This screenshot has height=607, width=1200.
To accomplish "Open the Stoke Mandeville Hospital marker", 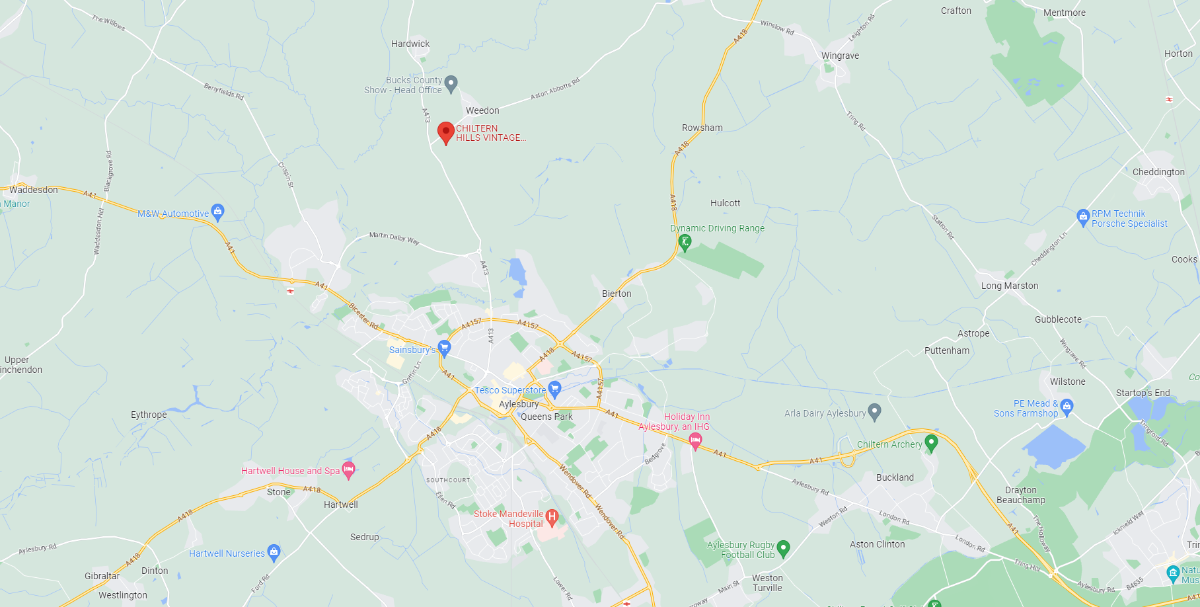I will click(551, 516).
